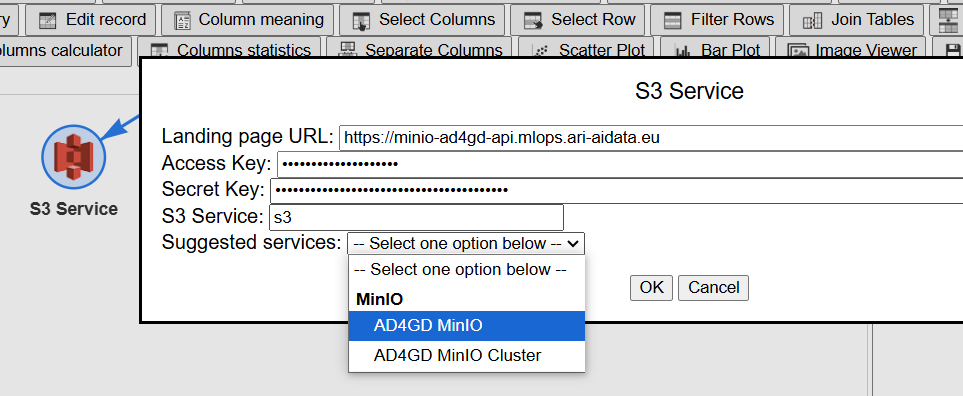Open the Select Row tool

tap(578, 20)
